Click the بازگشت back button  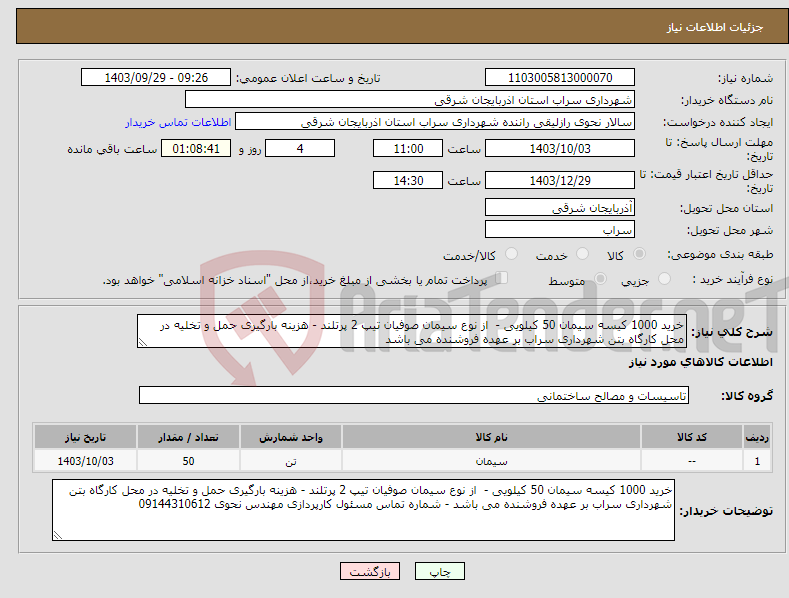coord(370,572)
